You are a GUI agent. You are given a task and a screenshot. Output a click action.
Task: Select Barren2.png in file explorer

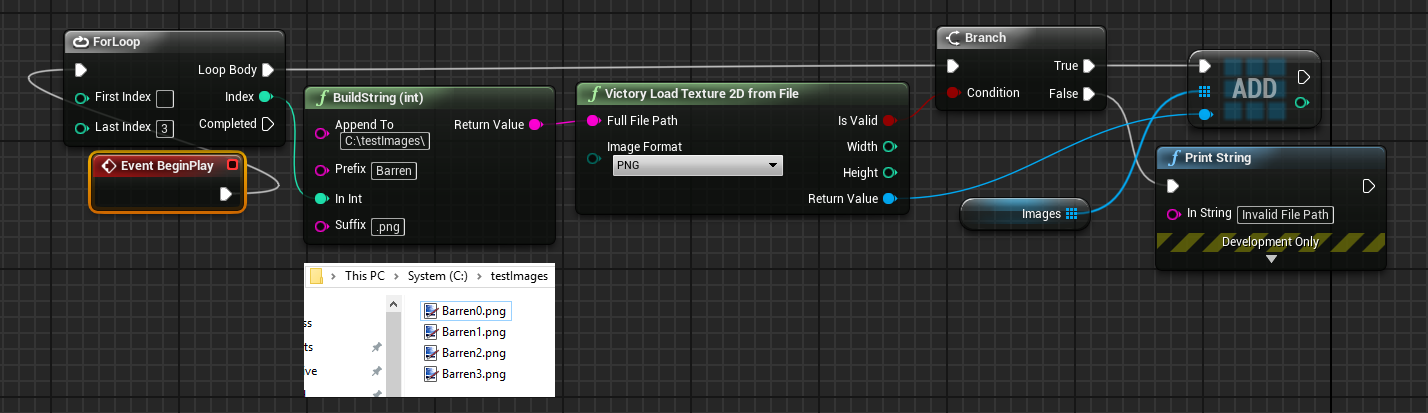pos(465,353)
